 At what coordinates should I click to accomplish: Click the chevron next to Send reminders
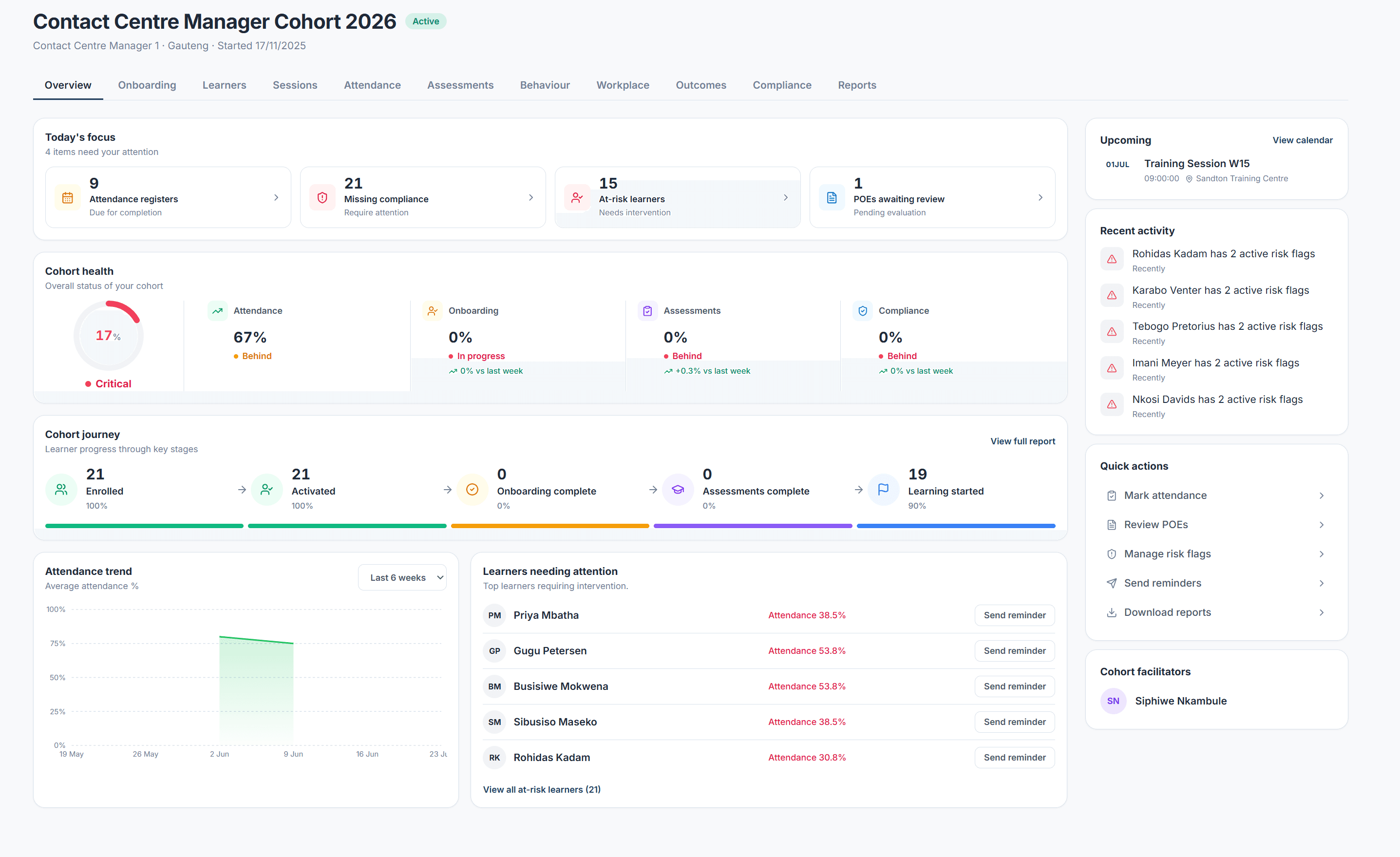[1322, 583]
